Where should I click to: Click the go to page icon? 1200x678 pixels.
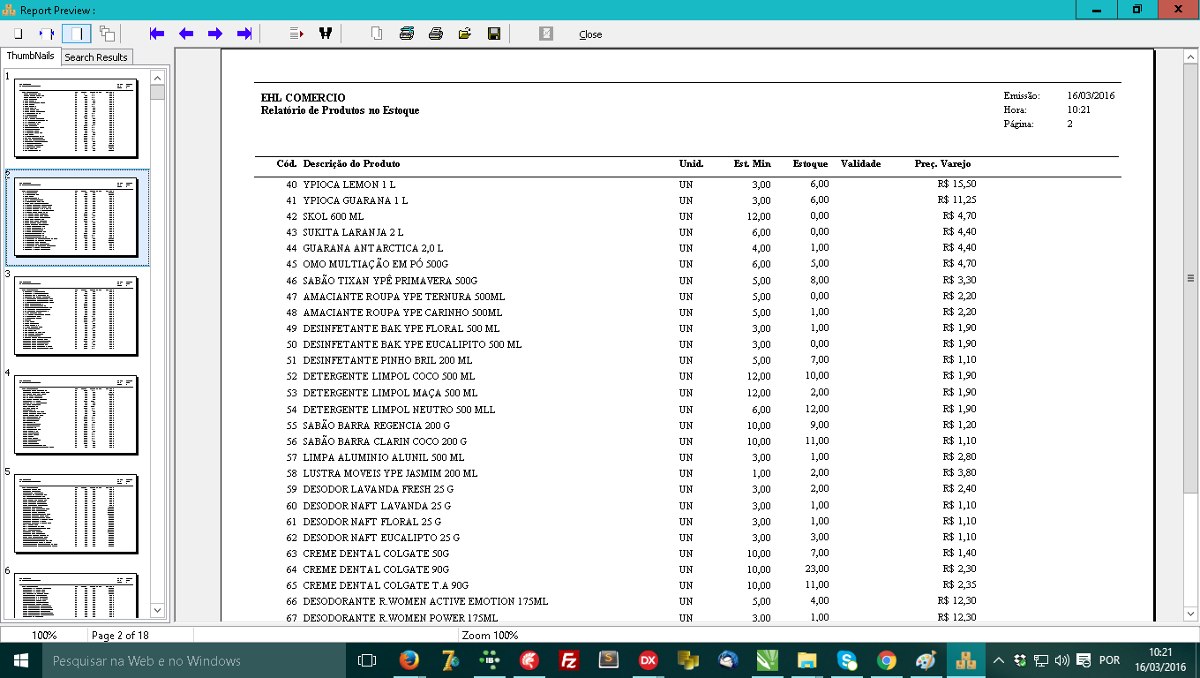(x=296, y=34)
